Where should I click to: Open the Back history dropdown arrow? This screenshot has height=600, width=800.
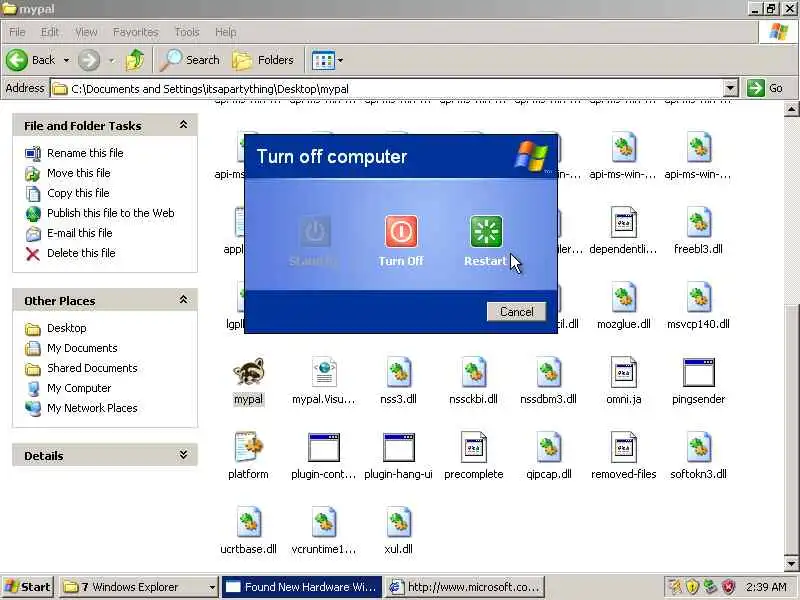point(66,60)
